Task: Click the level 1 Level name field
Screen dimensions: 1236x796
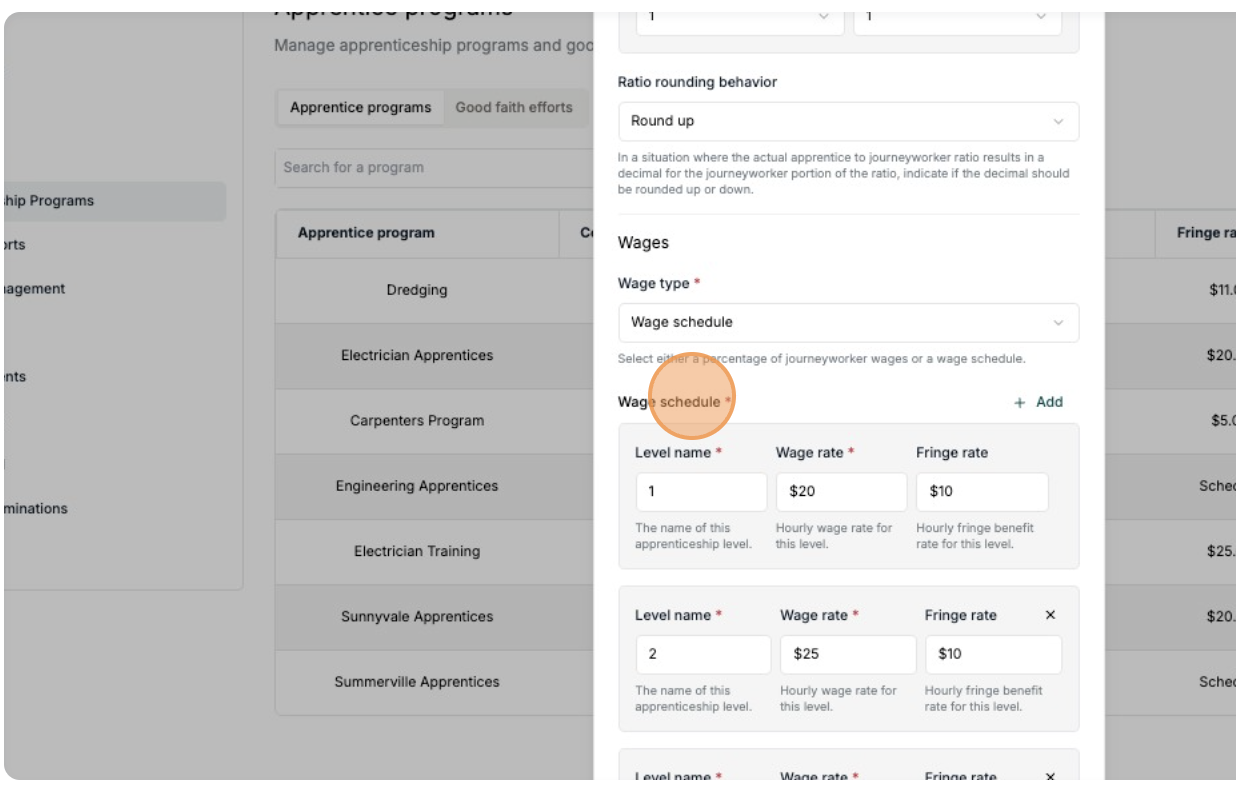Action: tap(701, 492)
